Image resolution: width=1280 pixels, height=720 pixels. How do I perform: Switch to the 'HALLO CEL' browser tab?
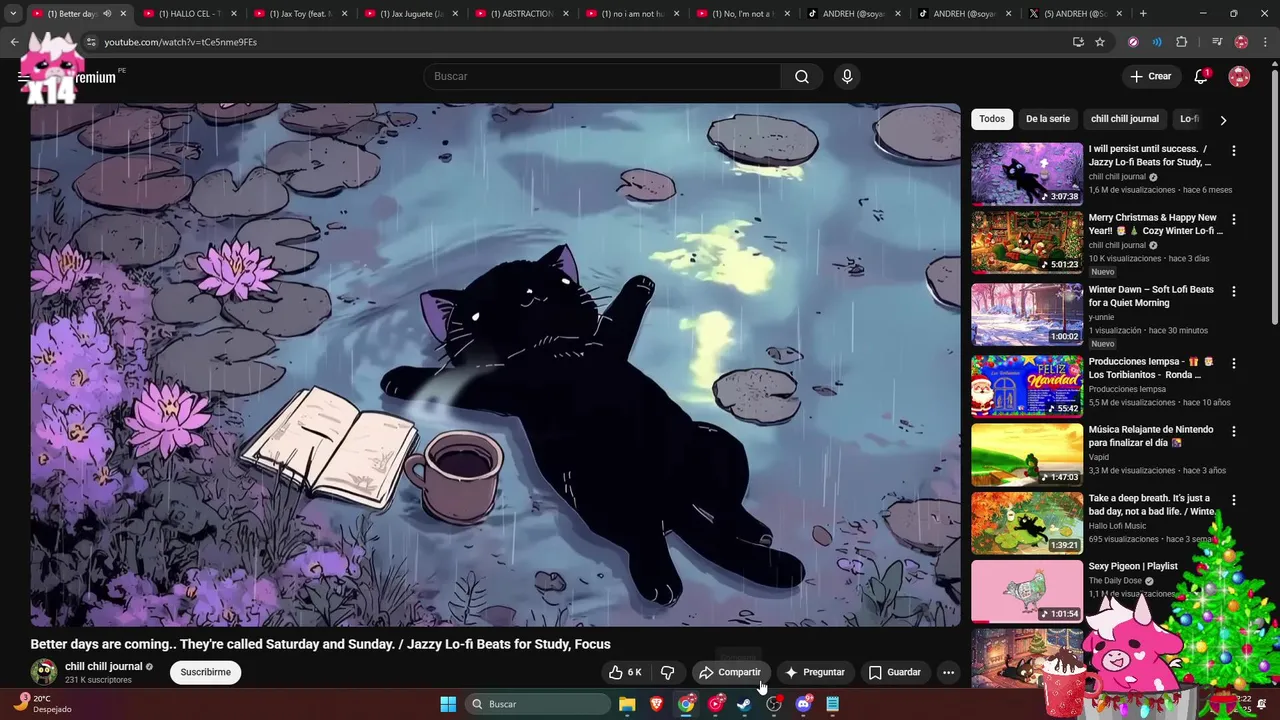[x=190, y=14]
